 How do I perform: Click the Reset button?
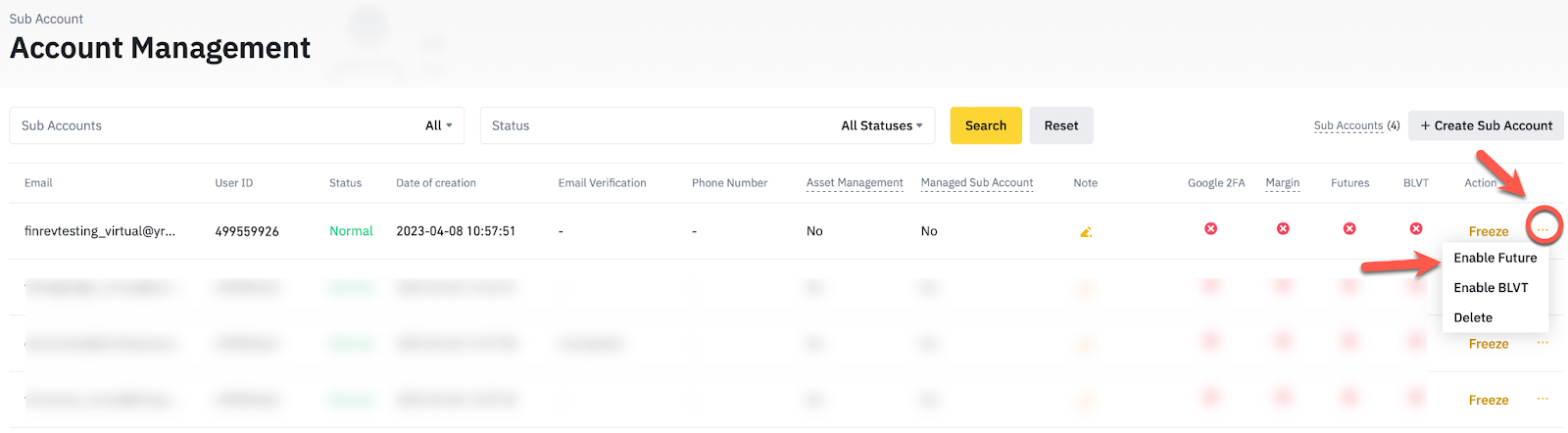click(1061, 125)
